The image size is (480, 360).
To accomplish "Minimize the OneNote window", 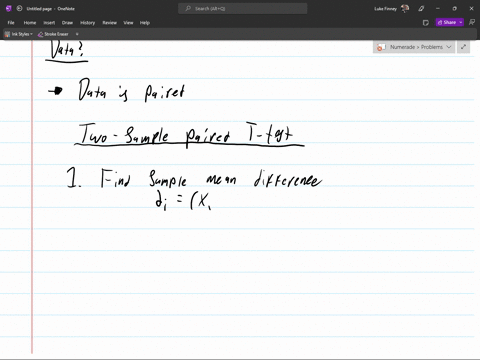I will click(x=438, y=9).
